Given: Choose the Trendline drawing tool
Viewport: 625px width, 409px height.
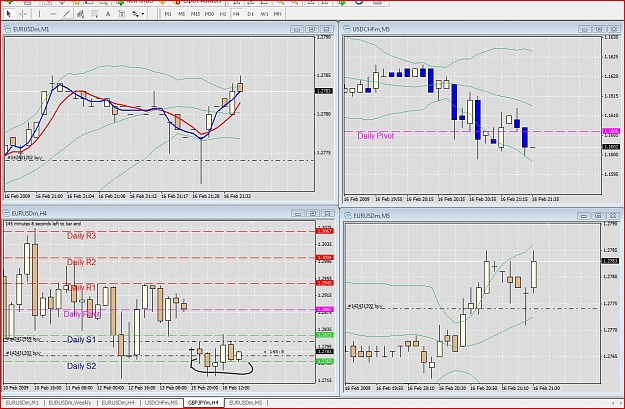Looking at the screenshot, I should tap(67, 14).
